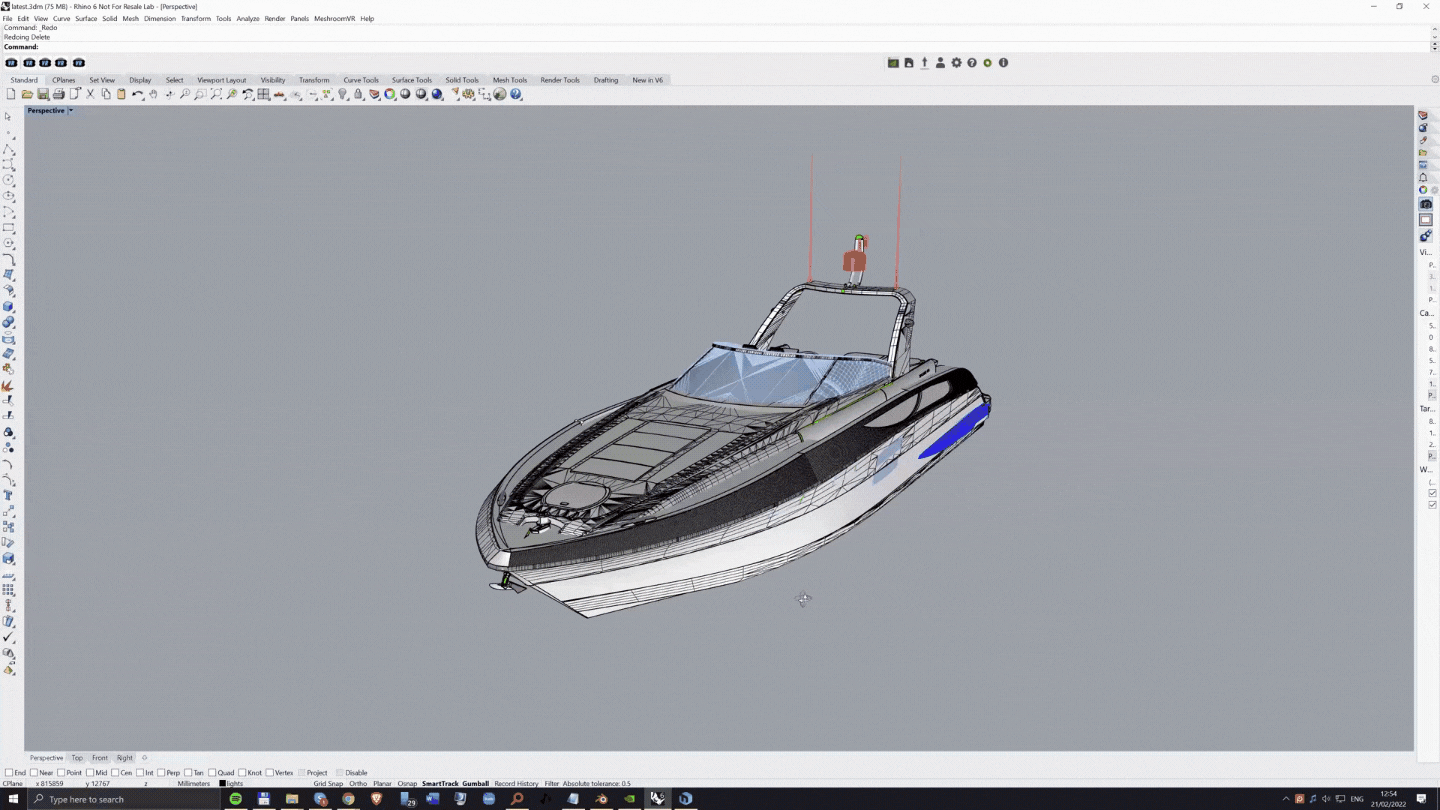1440x810 pixels.
Task: Toggle Ortho mode in the status bar
Action: [356, 784]
